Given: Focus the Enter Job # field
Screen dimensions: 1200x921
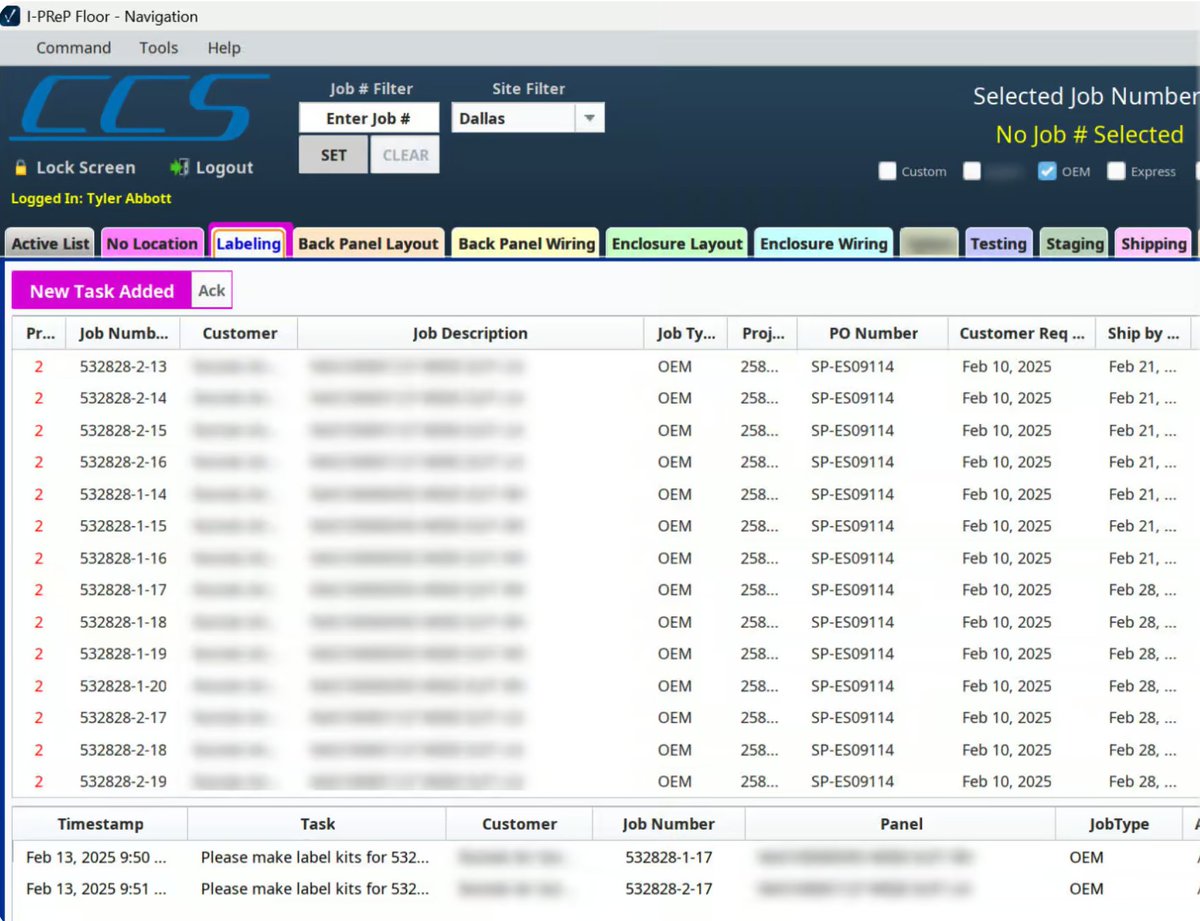Looking at the screenshot, I should [x=368, y=118].
